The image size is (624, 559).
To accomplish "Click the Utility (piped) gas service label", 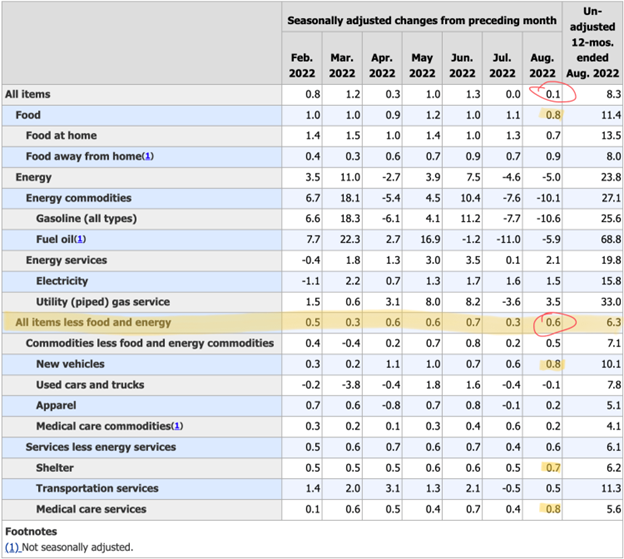I will (x=102, y=302).
